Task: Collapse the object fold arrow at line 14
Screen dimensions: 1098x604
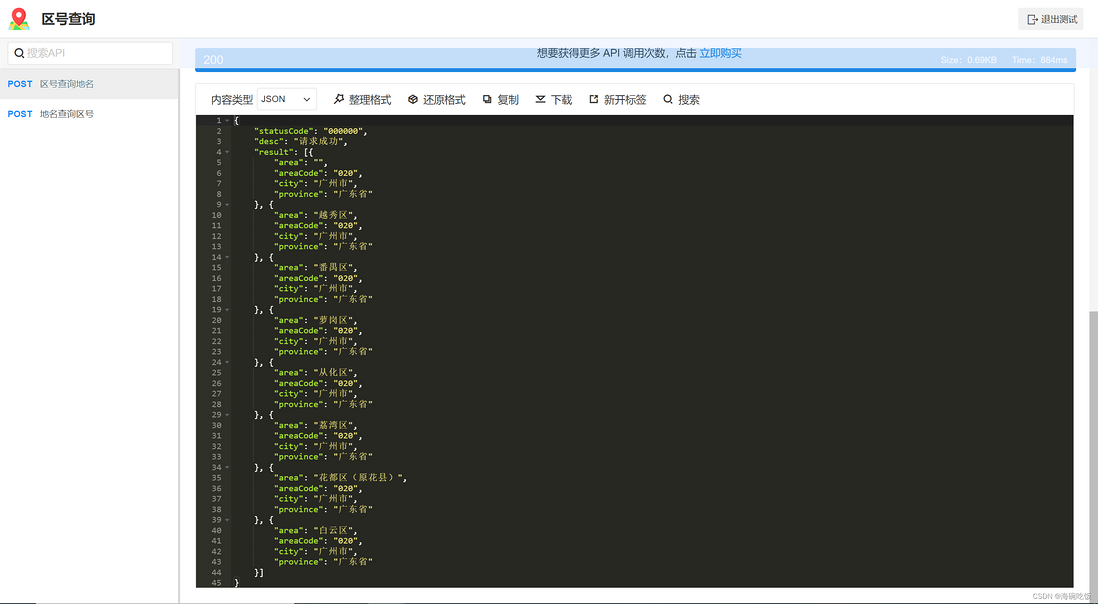Action: tap(227, 257)
